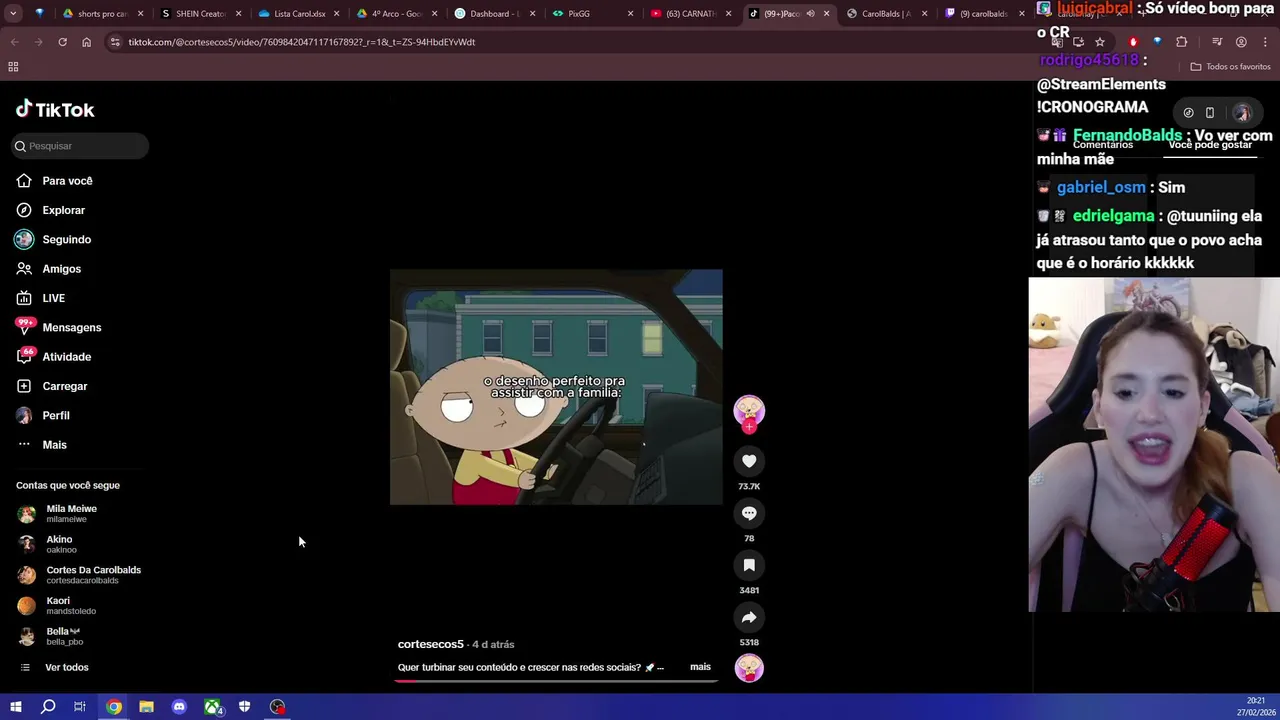
Task: Click the TikTok coins icon in top pill
Action: [1188, 113]
